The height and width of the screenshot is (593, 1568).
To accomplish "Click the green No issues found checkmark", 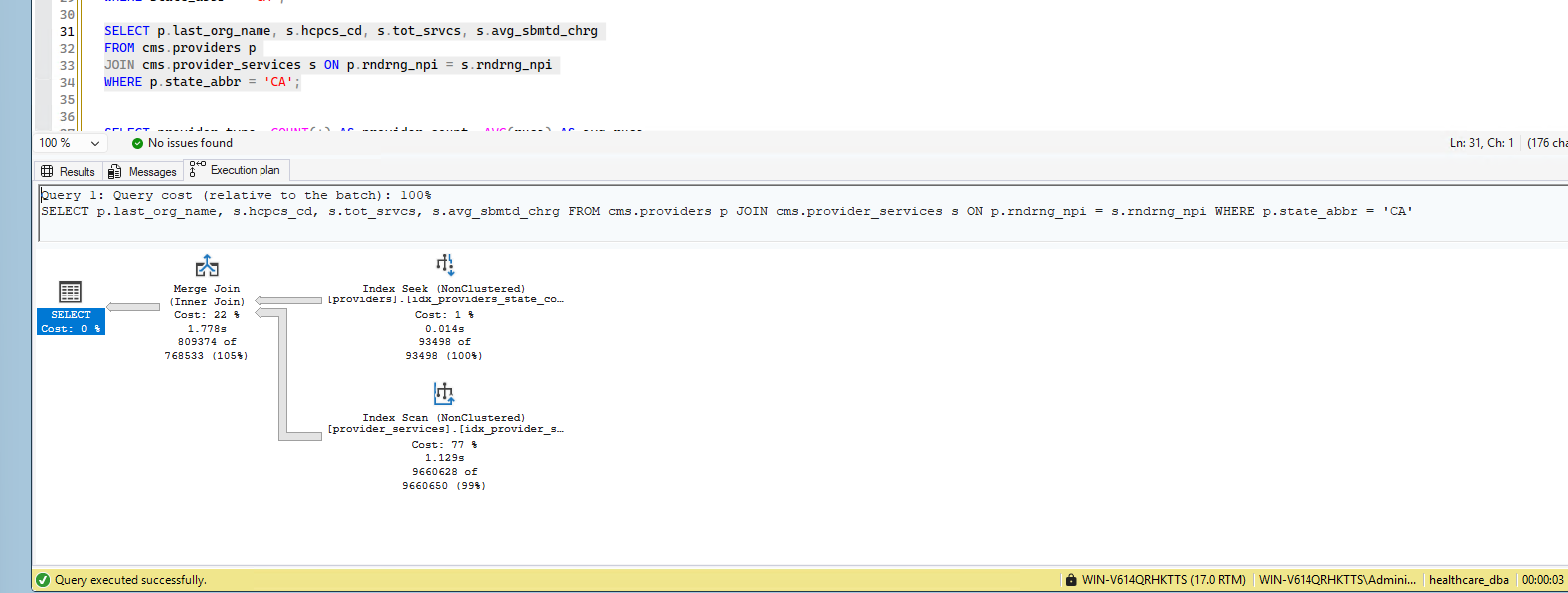I will click(x=137, y=143).
